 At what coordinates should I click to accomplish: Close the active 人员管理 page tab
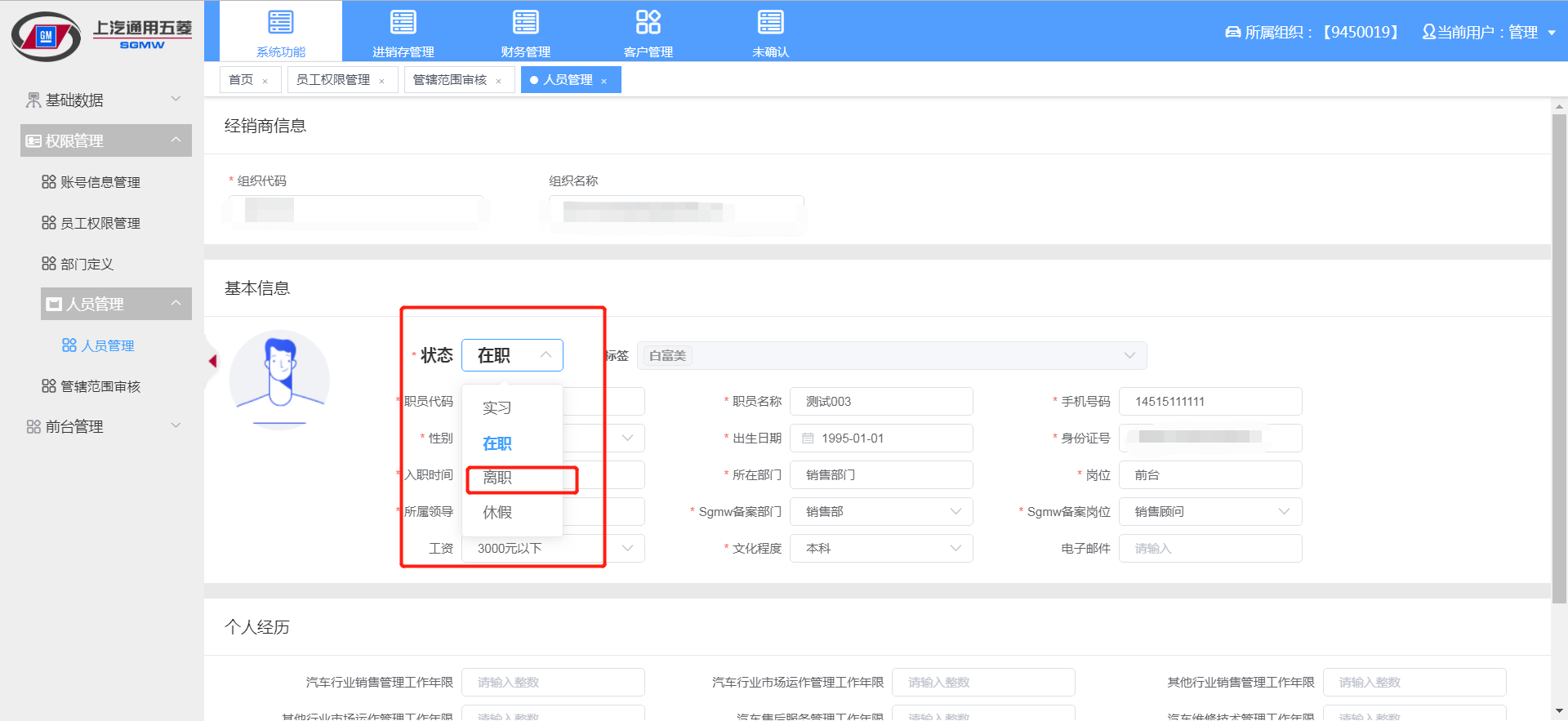coord(604,81)
